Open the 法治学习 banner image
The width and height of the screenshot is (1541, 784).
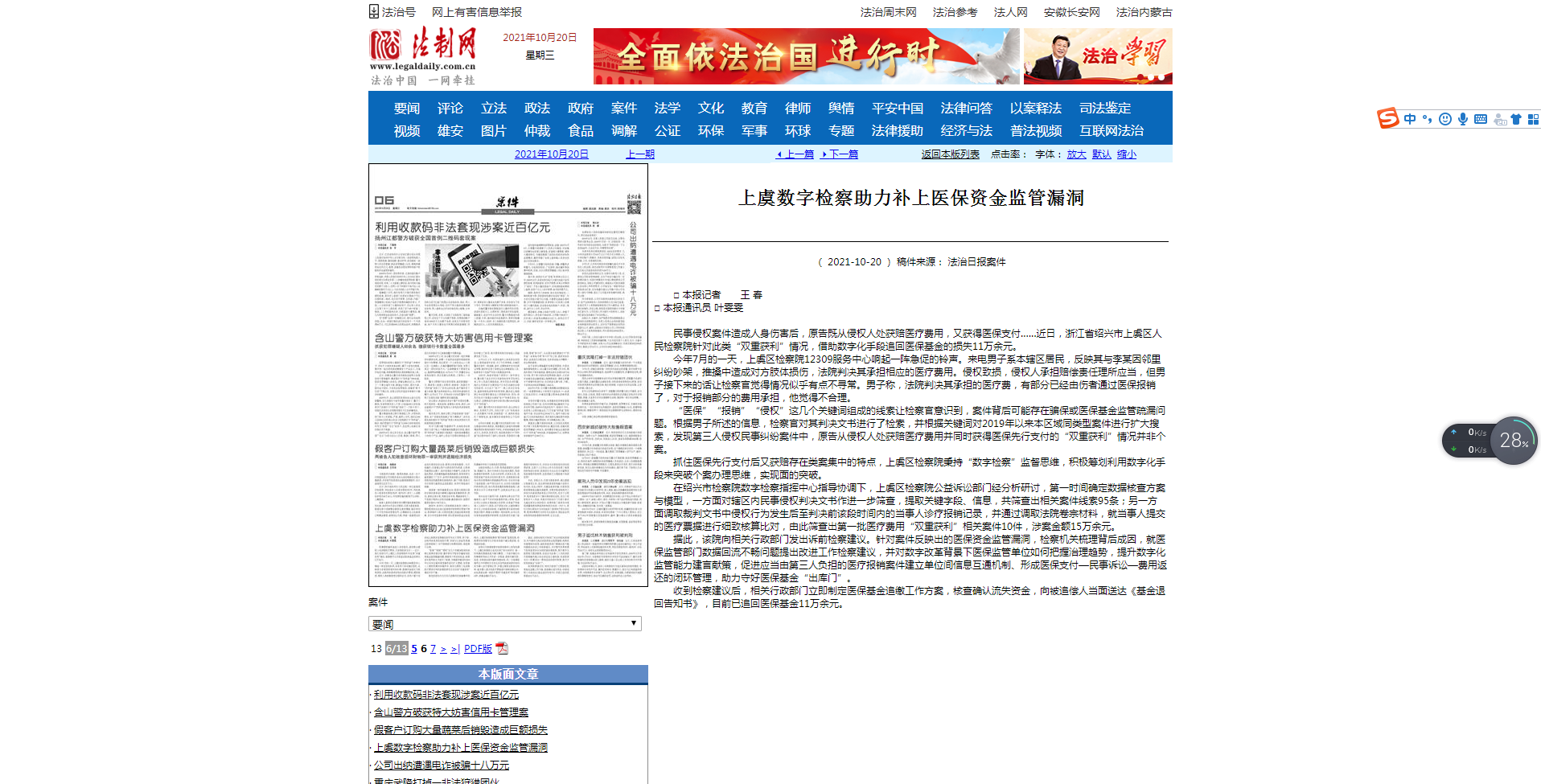click(x=1098, y=56)
